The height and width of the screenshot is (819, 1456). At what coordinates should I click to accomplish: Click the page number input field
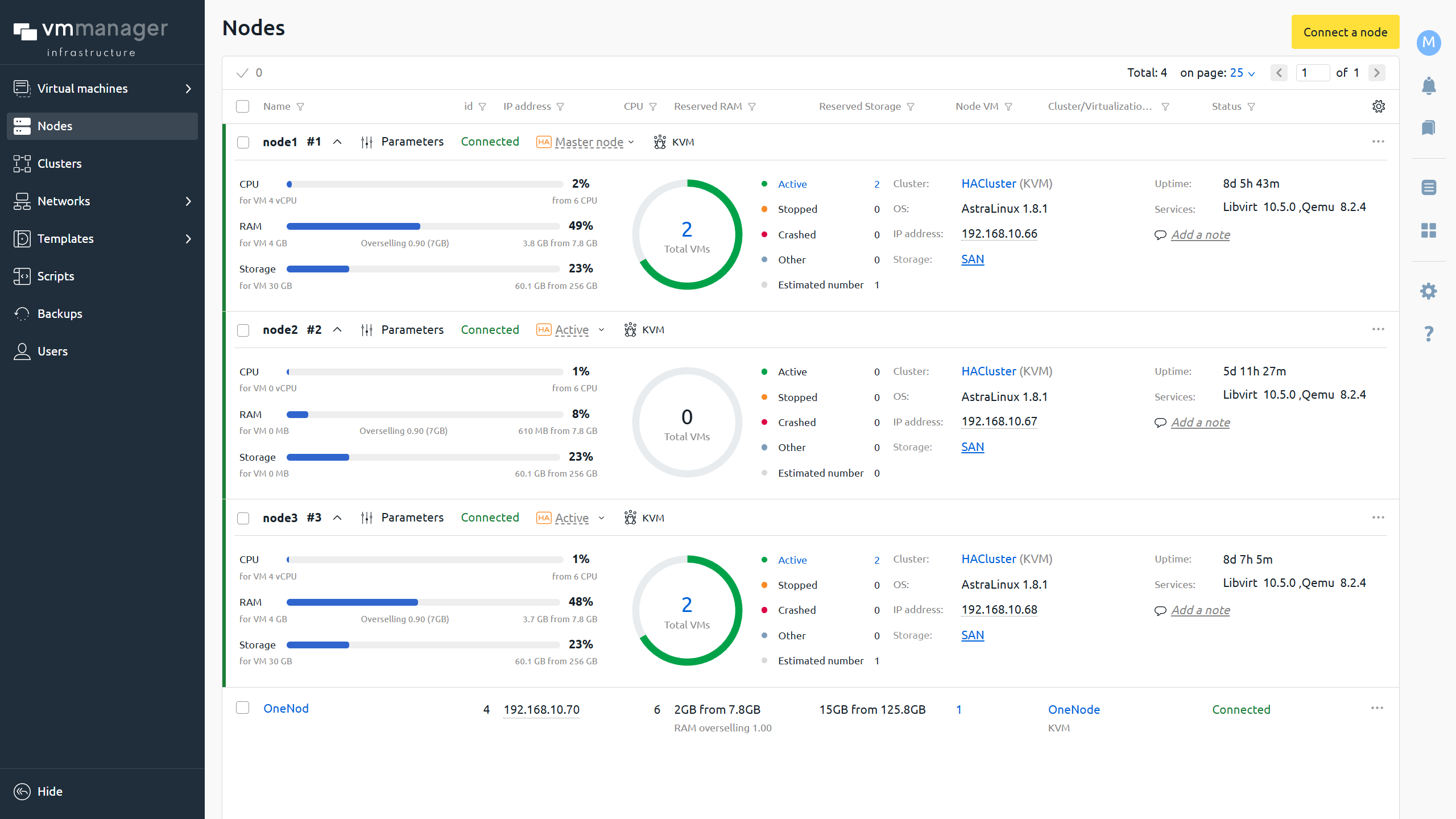tap(1312, 73)
